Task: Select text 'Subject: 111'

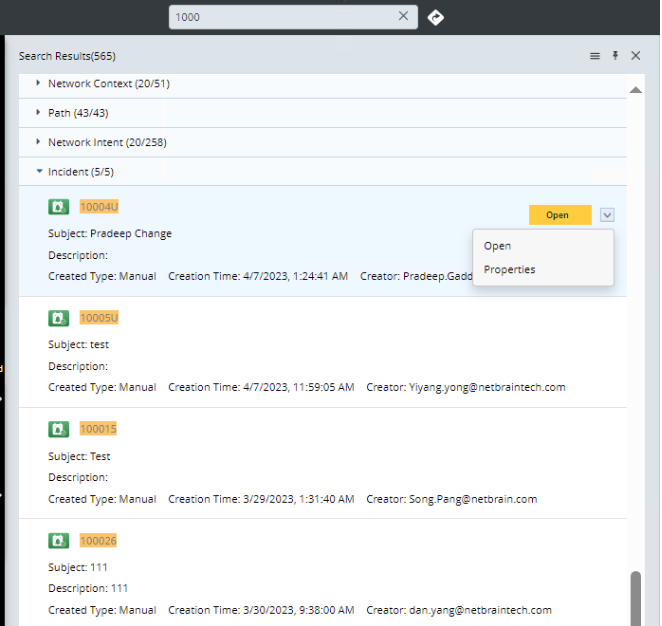Action: (x=78, y=567)
